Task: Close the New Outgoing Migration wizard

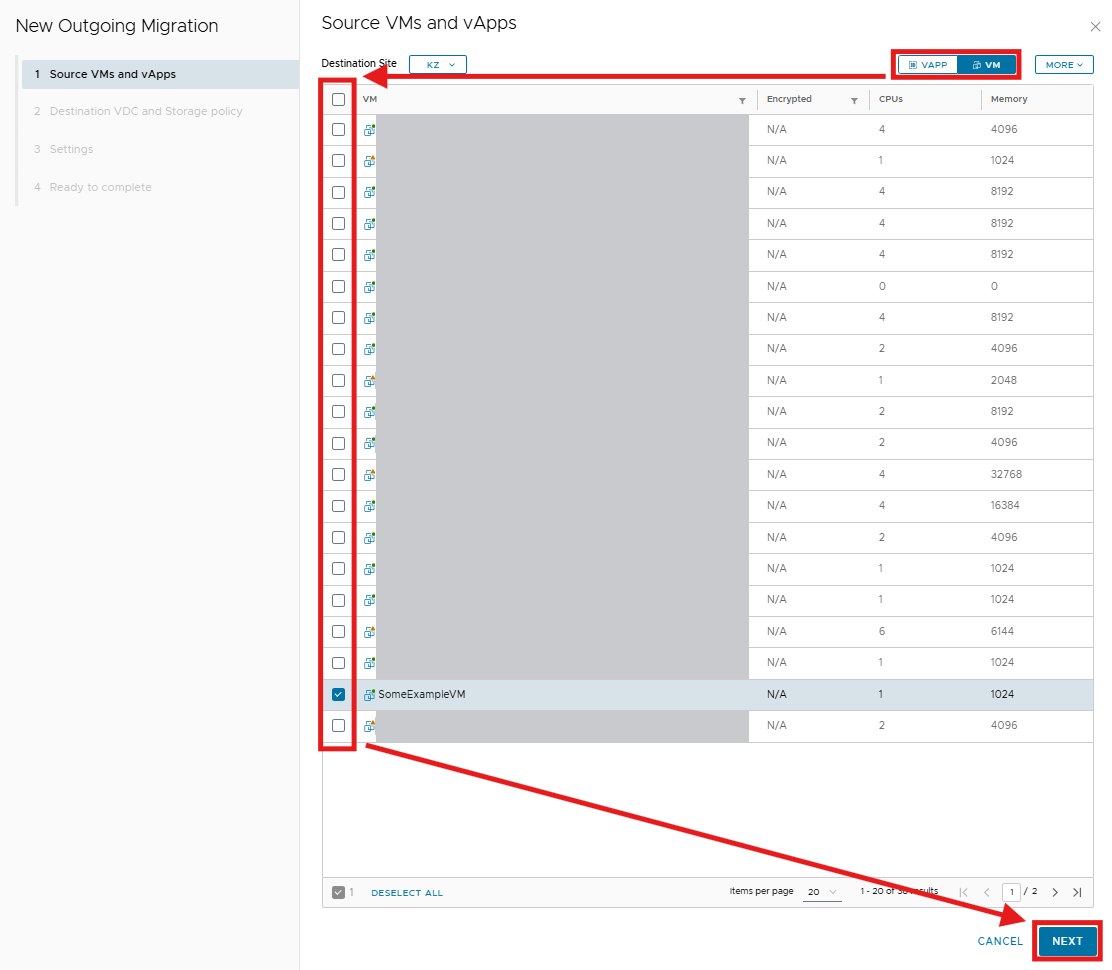Action: coord(1095,27)
